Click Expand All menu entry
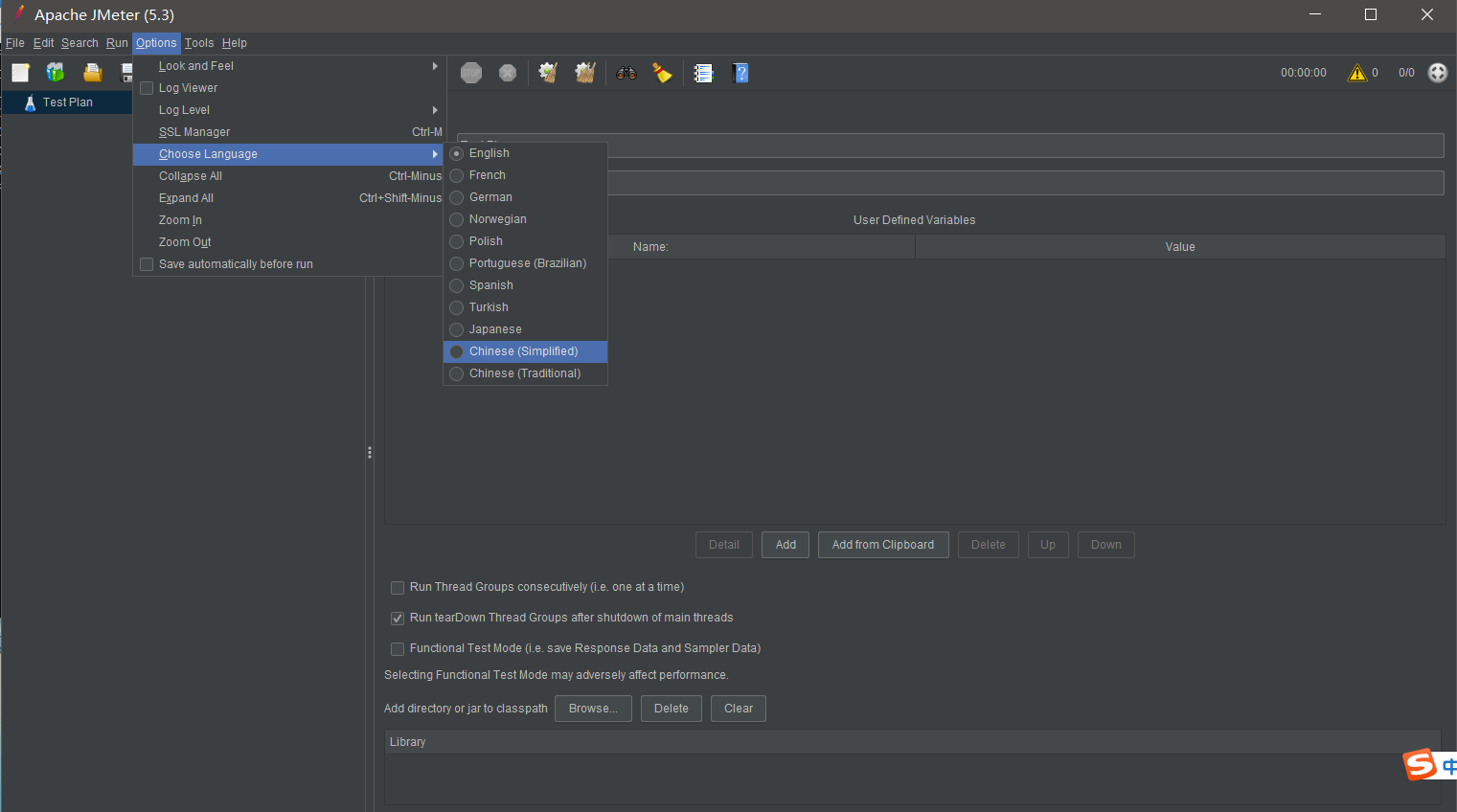This screenshot has width=1457, height=812. [x=287, y=198]
